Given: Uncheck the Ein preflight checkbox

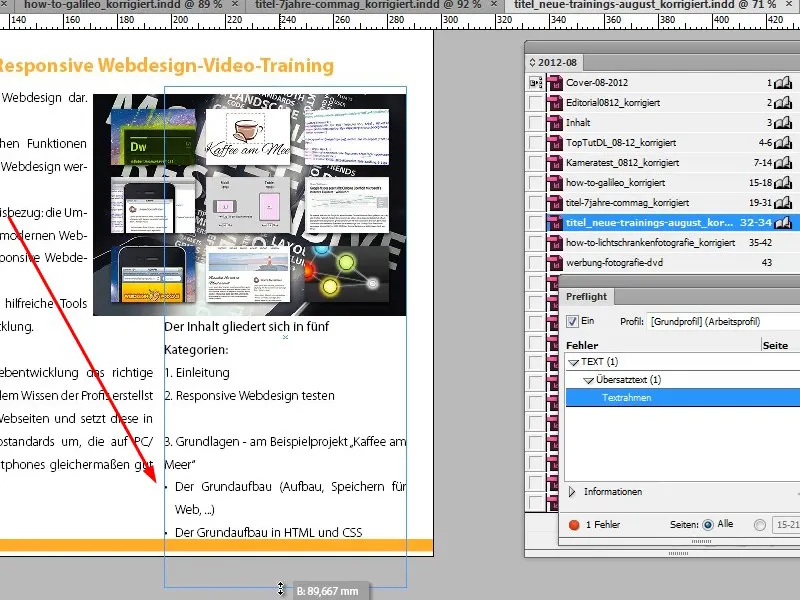Looking at the screenshot, I should coord(572,321).
